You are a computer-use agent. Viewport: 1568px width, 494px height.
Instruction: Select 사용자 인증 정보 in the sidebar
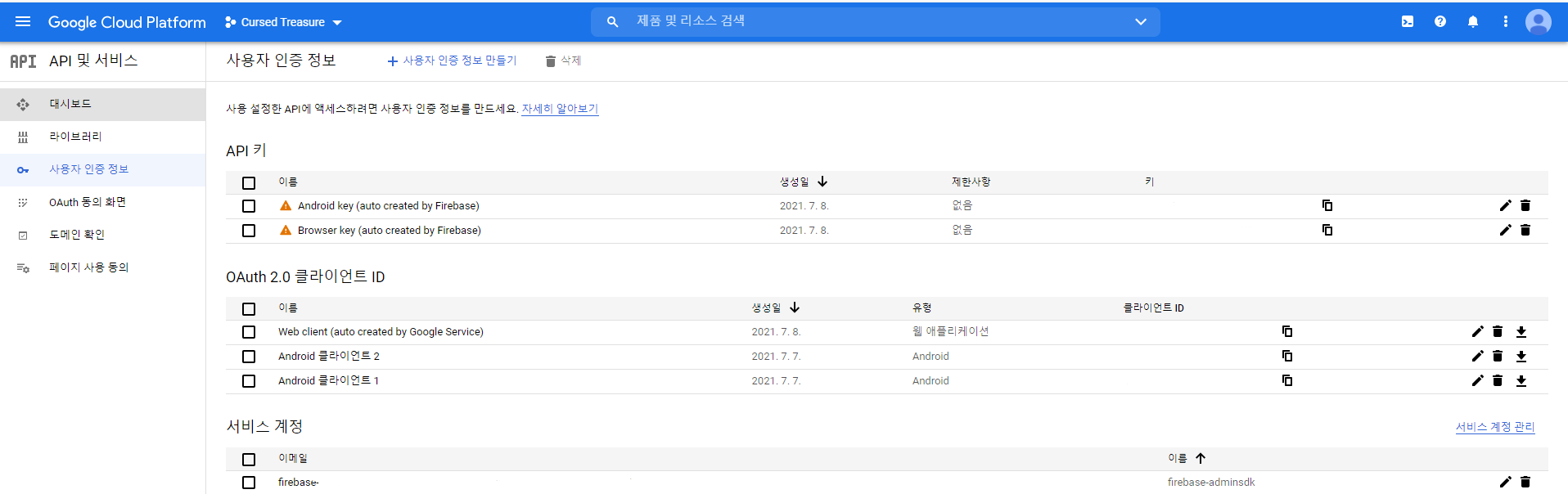[102, 169]
